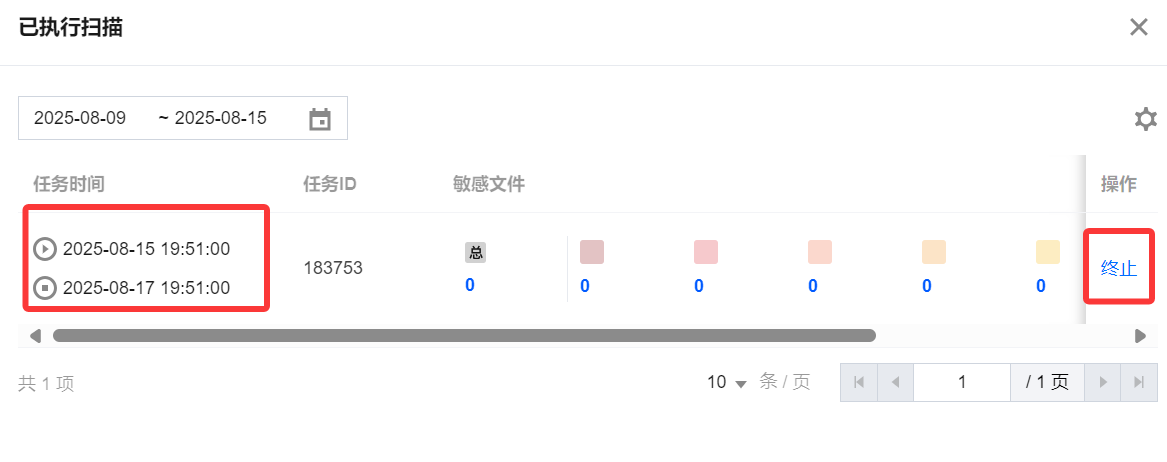1167x462 pixels.
Task: Click the 终止 link
Action: 1118,267
